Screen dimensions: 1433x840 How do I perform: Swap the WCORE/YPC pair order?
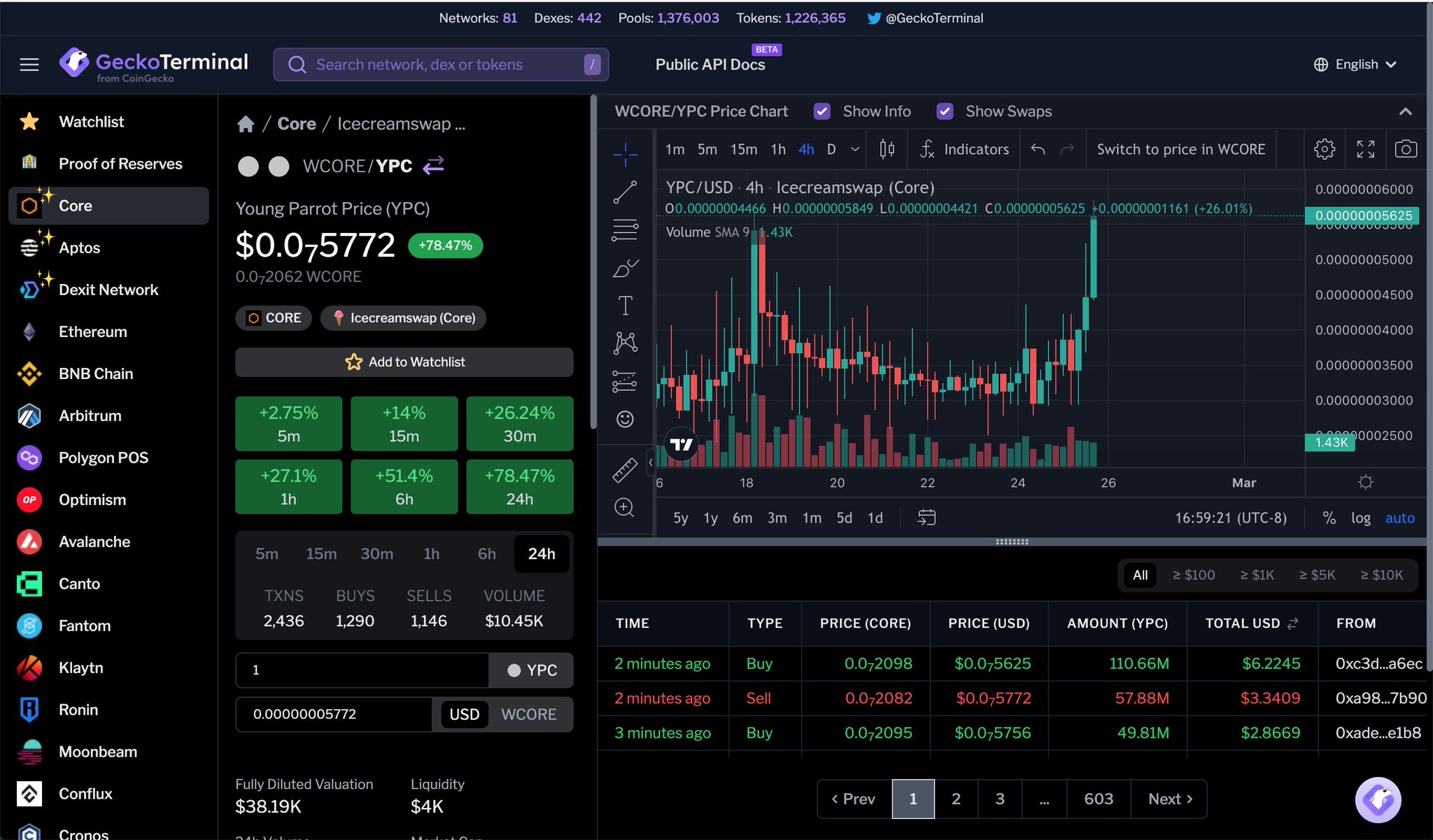click(x=434, y=166)
